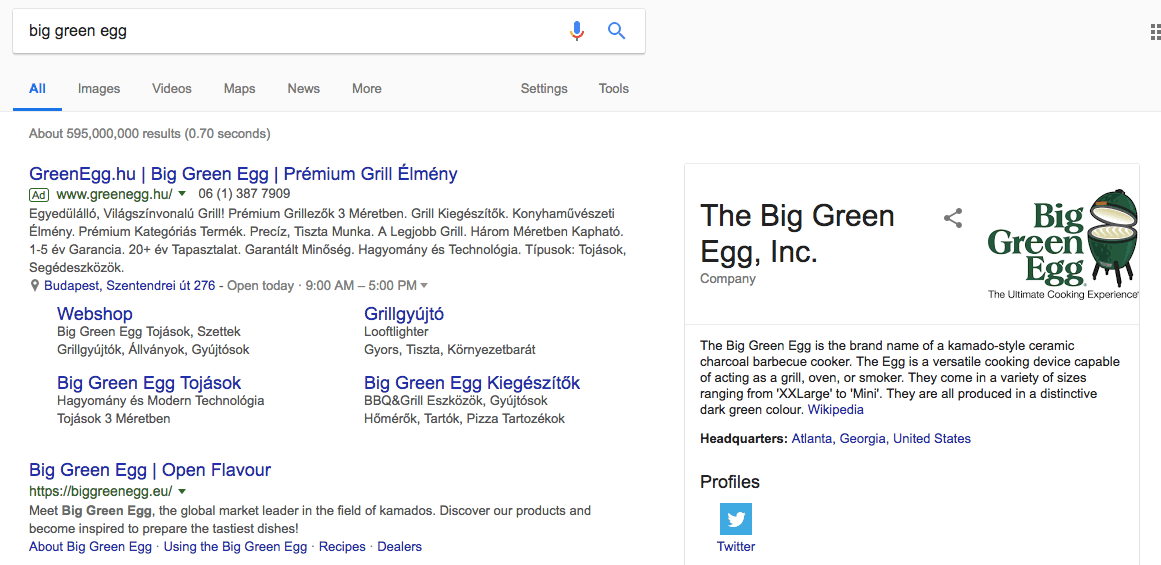Click the 'Headquarters:' label
This screenshot has height=565, width=1161.
(744, 439)
